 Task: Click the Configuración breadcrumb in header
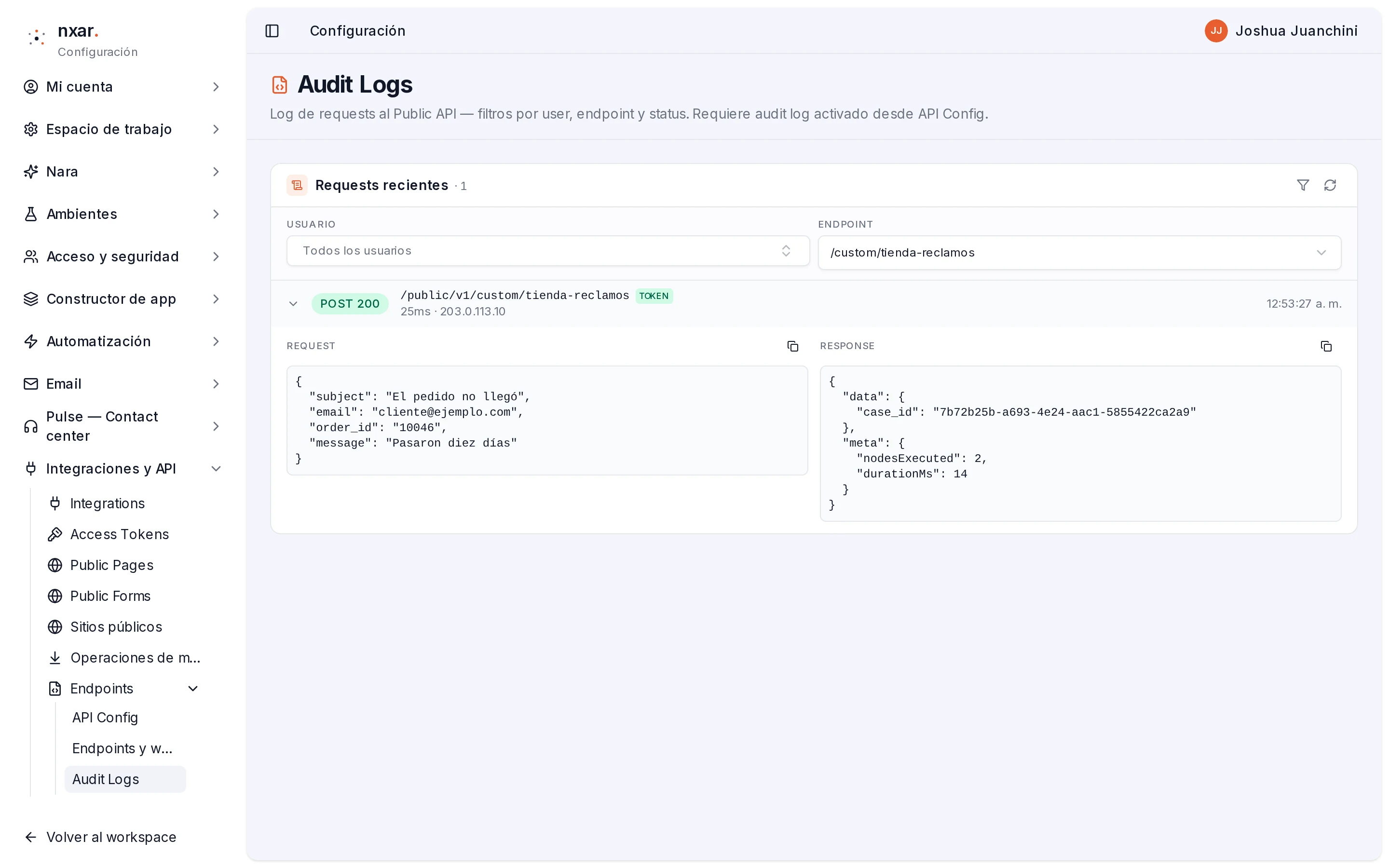point(357,31)
